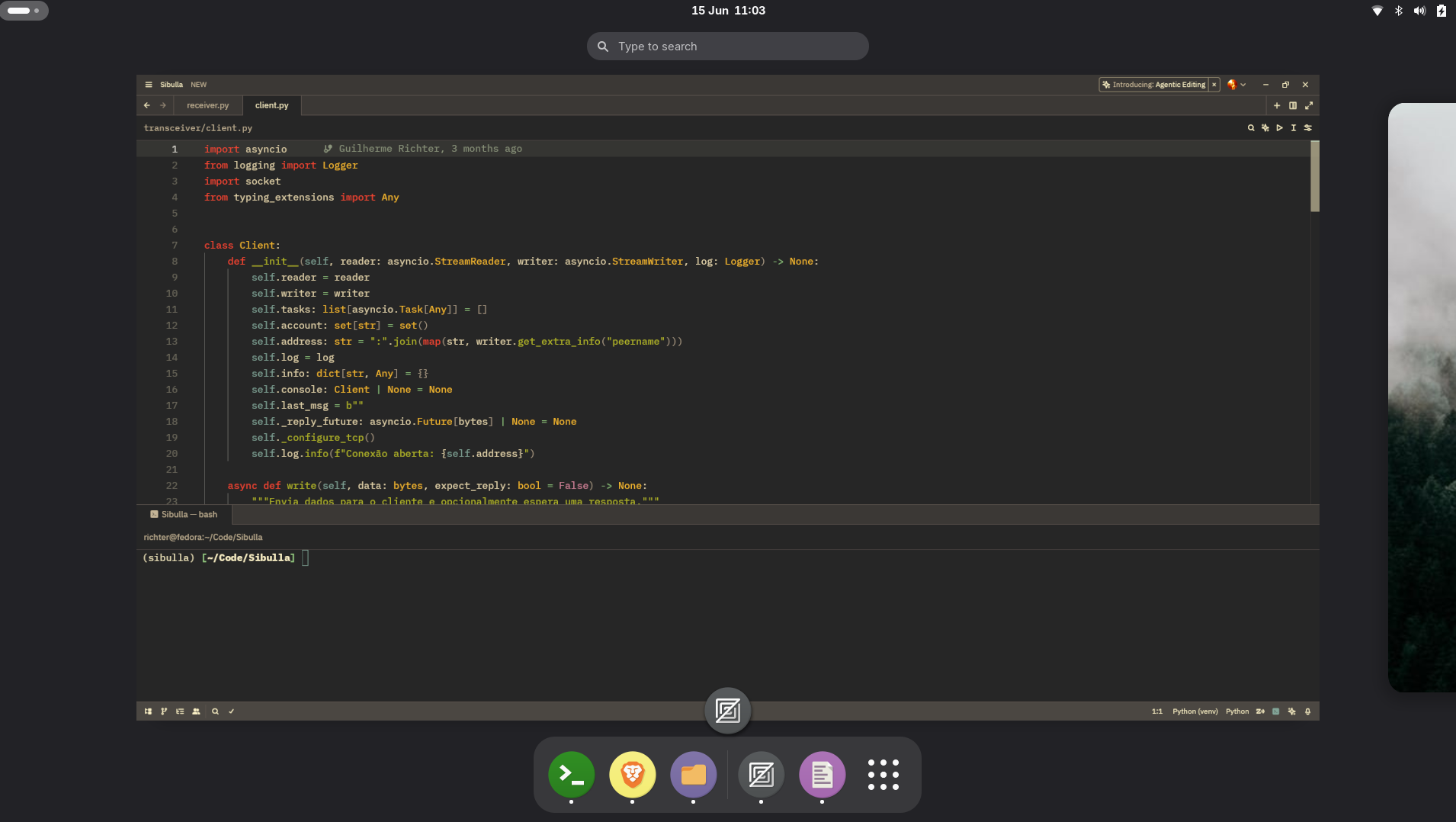Focus the Type to search field
This screenshot has height=822, width=1456.
(727, 47)
